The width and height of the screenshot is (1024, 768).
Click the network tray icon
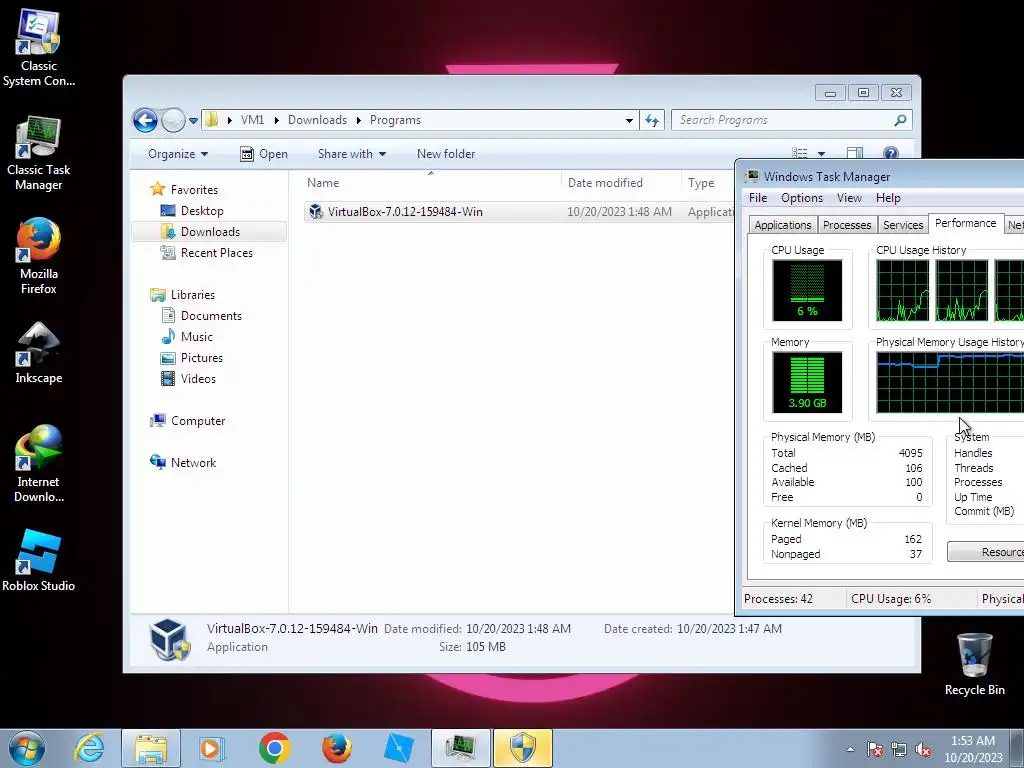tap(899, 750)
